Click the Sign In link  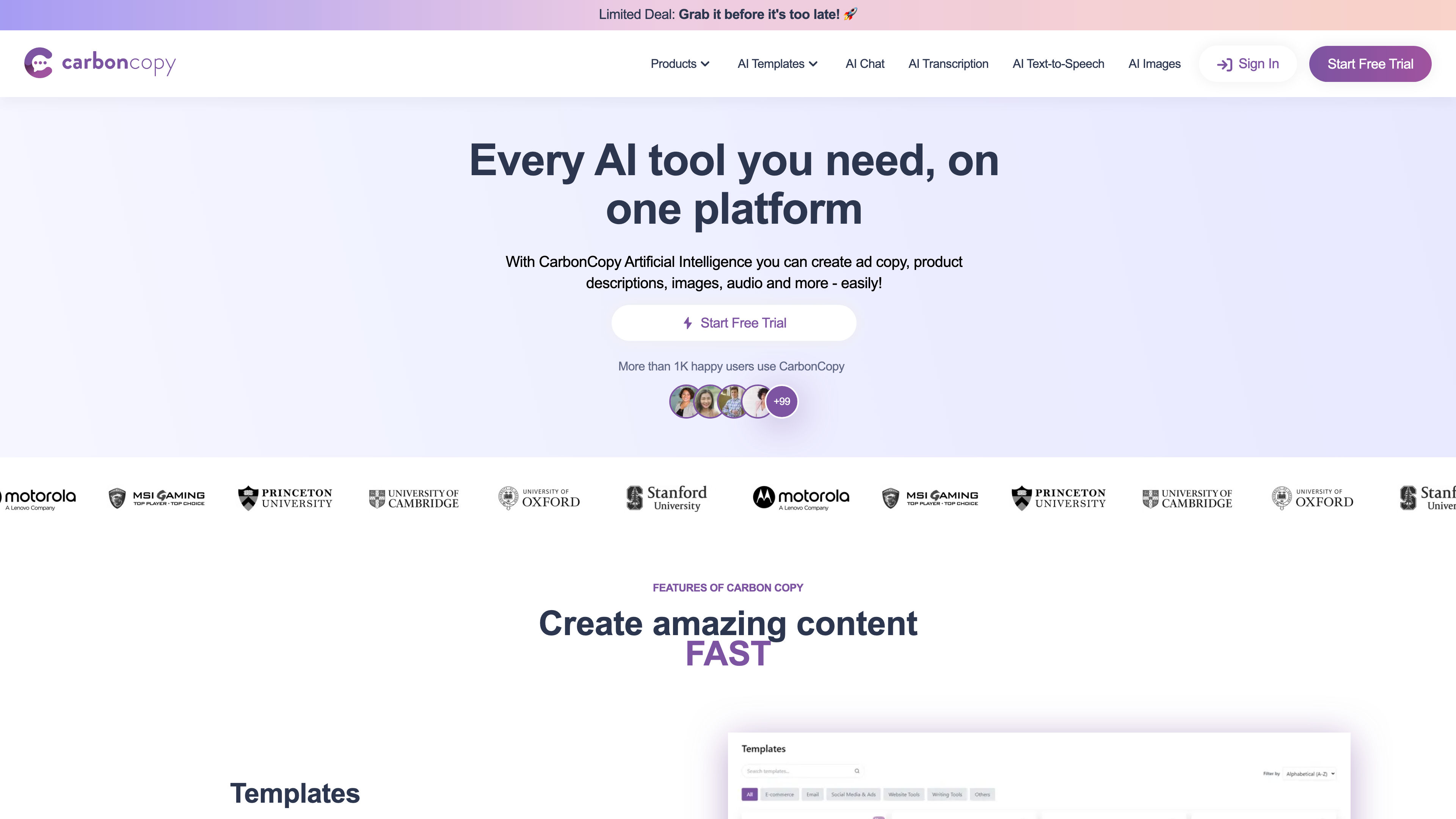pos(1247,63)
